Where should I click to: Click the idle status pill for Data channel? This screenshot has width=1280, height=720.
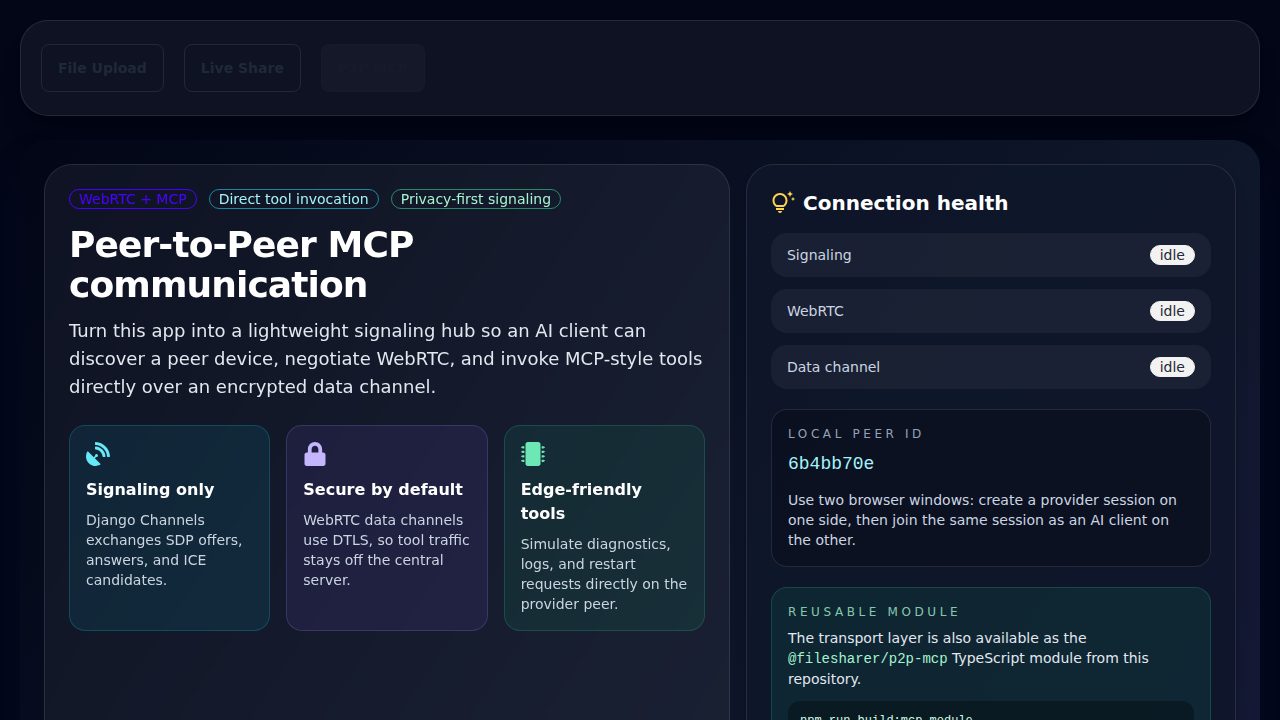[x=1171, y=367]
